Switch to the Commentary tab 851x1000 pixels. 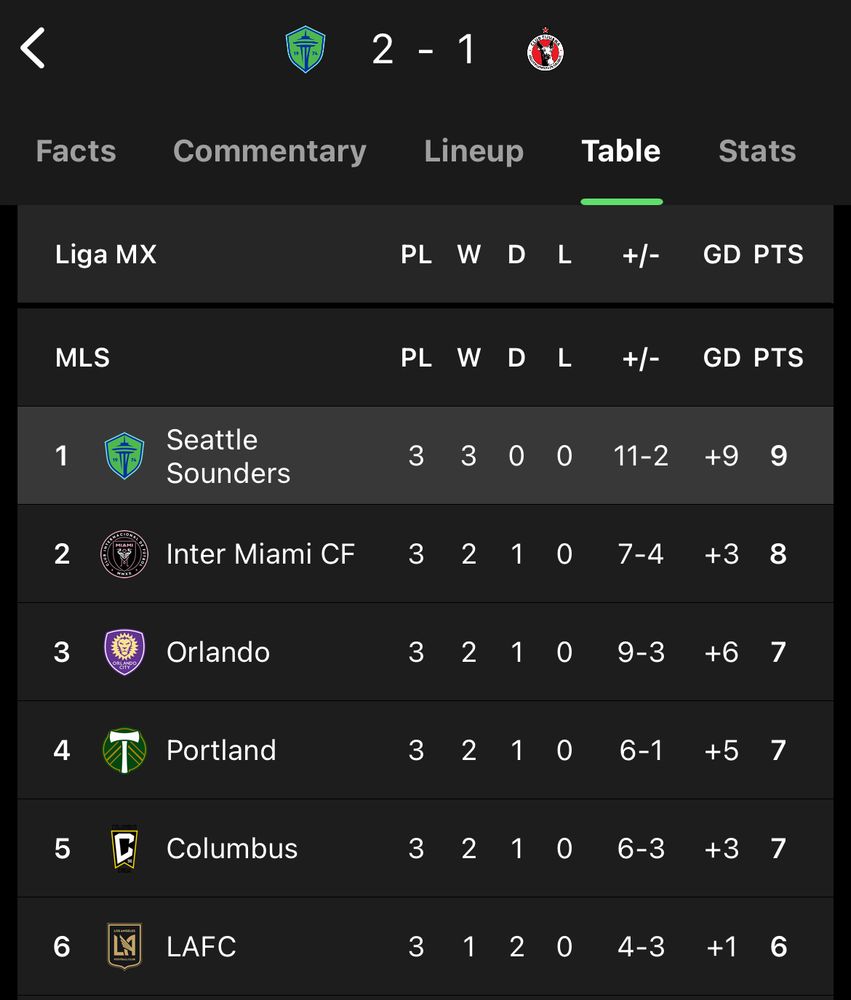pyautogui.click(x=270, y=151)
